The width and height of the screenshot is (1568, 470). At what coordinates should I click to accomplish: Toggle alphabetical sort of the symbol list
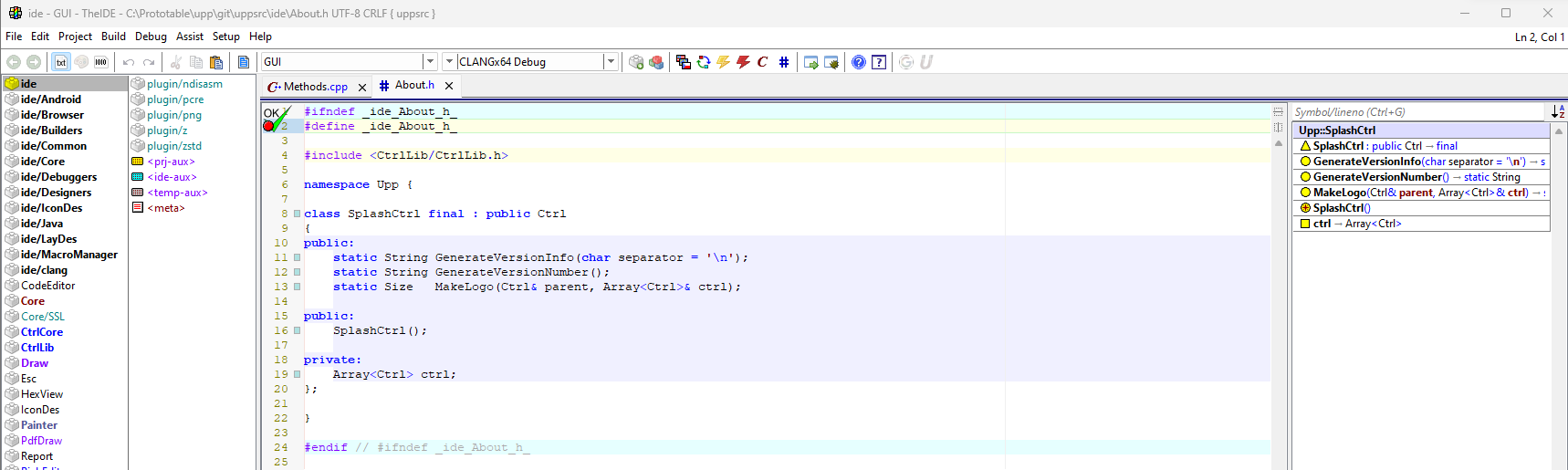pos(1558,111)
